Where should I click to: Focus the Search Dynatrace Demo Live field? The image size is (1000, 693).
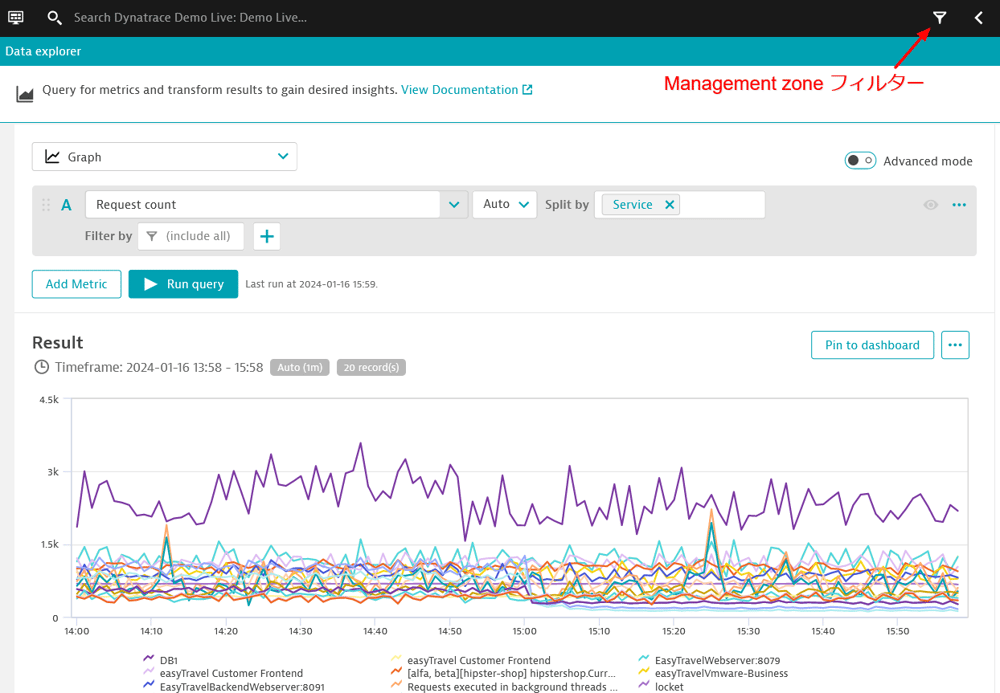(x=190, y=18)
